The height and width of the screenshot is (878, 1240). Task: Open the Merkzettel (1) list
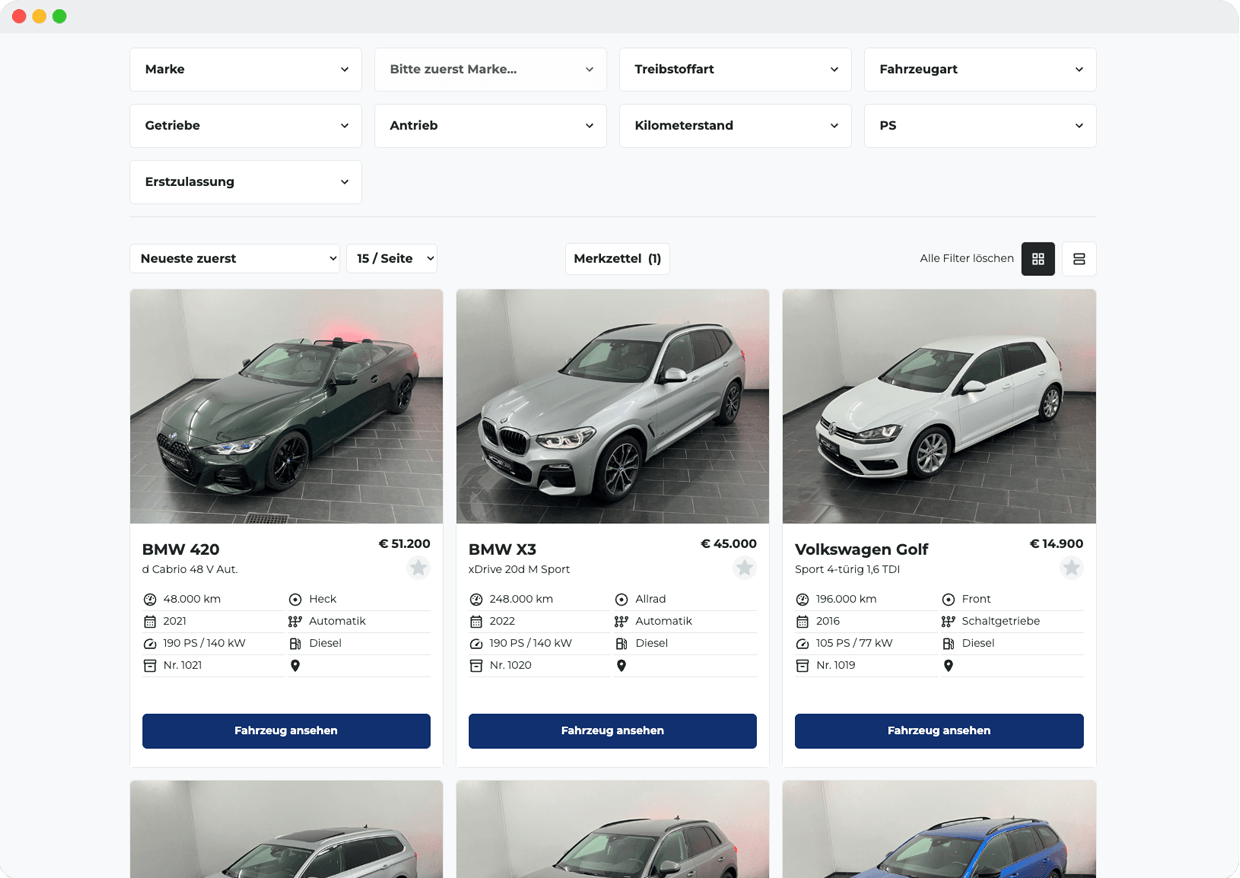(x=617, y=258)
